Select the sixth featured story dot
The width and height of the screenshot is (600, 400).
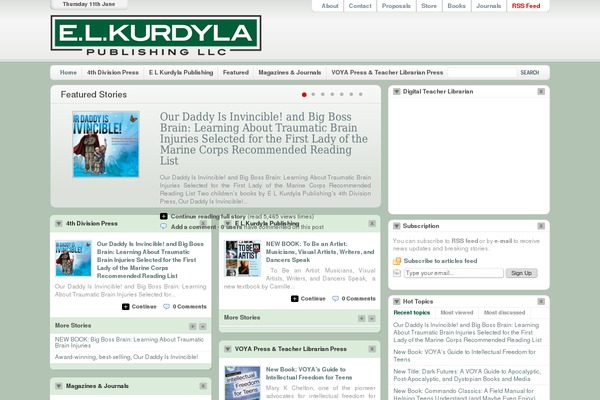[351, 94]
